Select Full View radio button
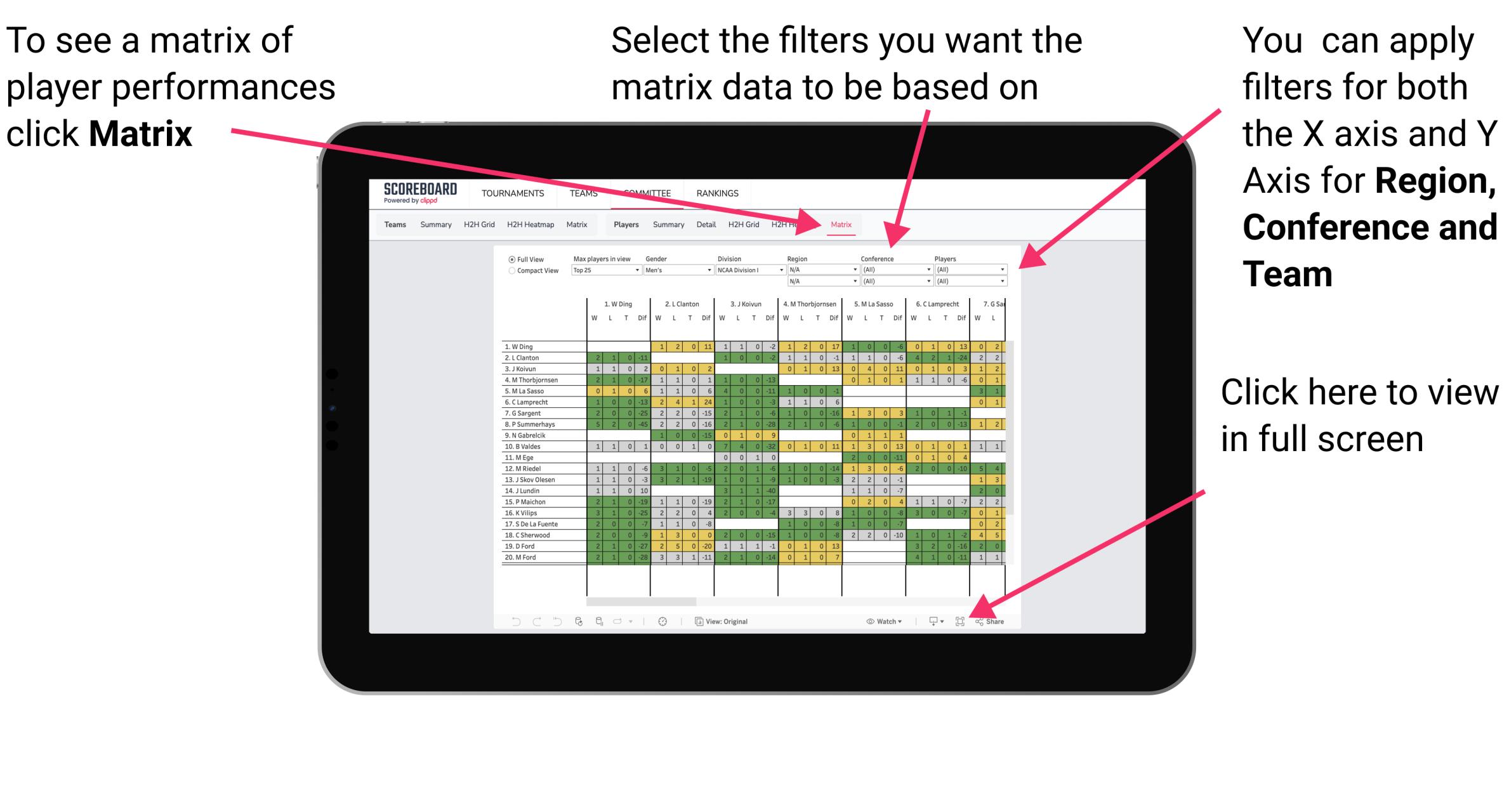This screenshot has width=1509, height=812. tap(511, 260)
